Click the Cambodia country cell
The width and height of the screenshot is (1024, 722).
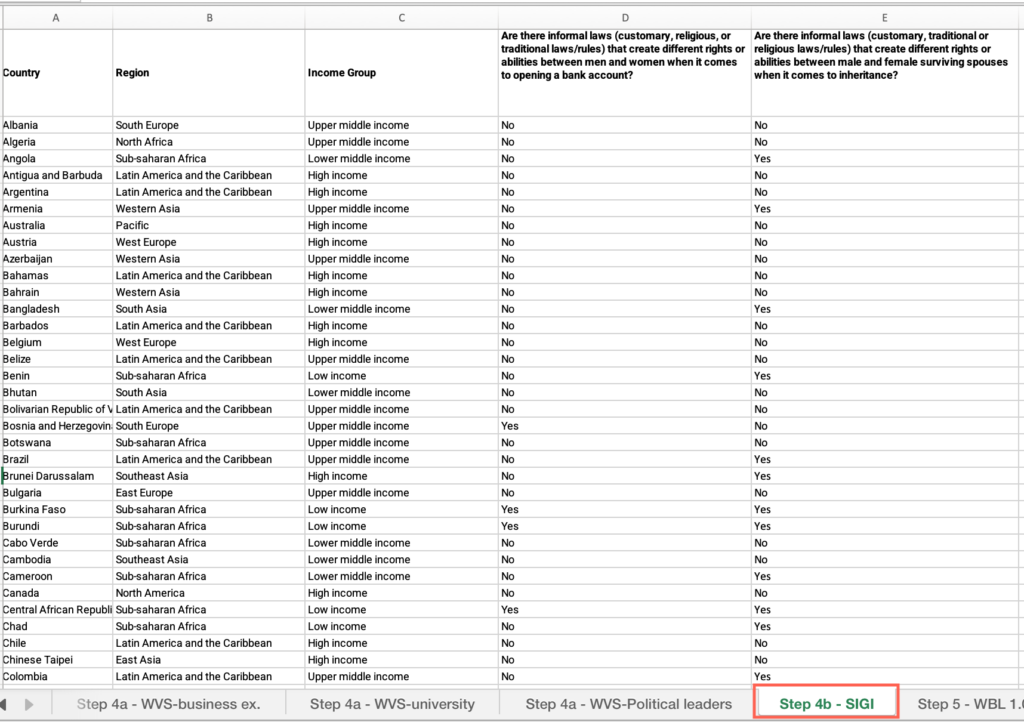click(57, 560)
